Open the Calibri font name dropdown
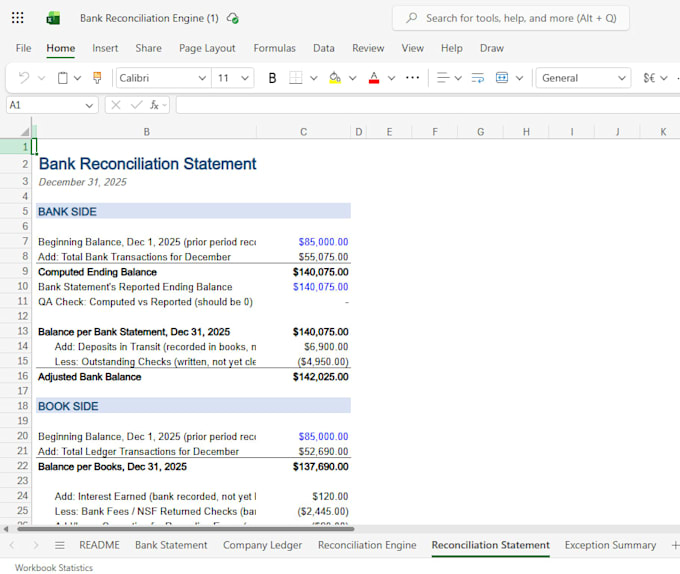The image size is (680, 574). (202, 78)
